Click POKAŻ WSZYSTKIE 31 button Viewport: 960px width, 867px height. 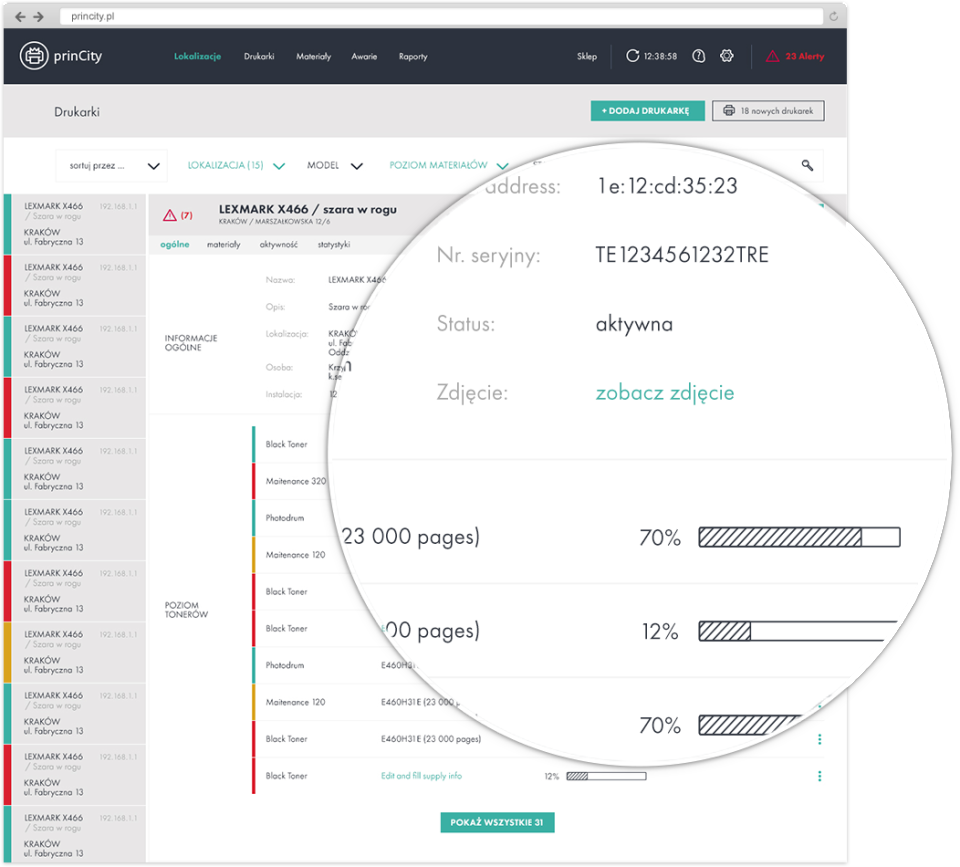click(497, 822)
